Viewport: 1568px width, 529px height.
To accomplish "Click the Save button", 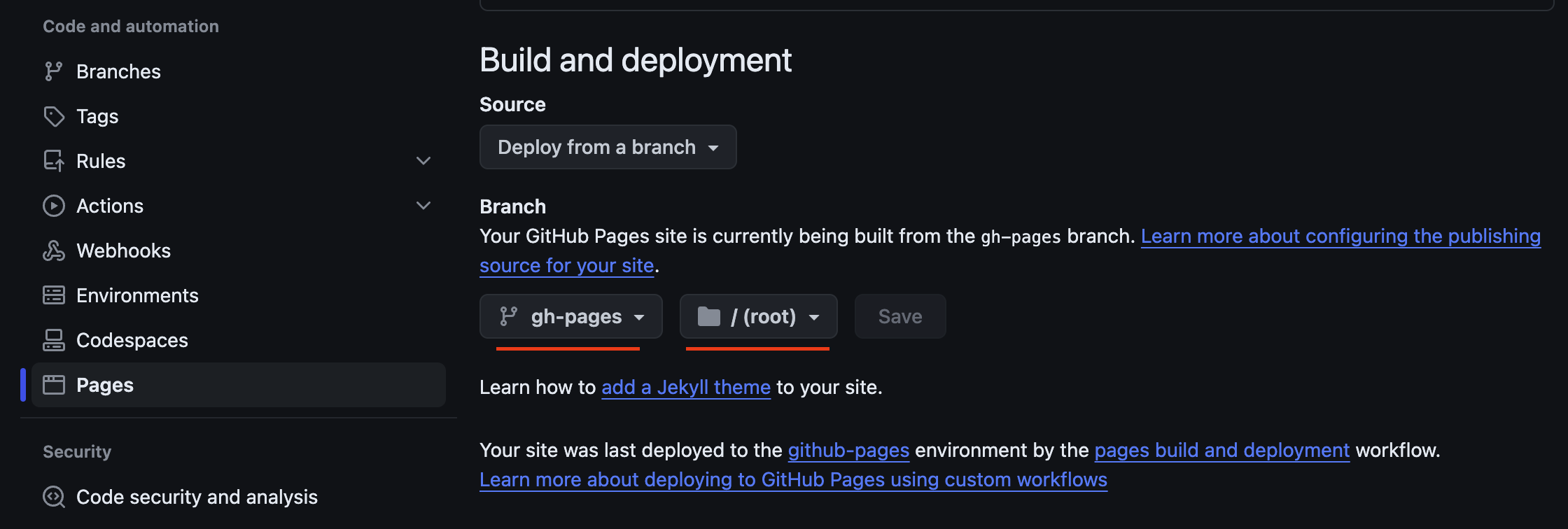I will pos(900,316).
